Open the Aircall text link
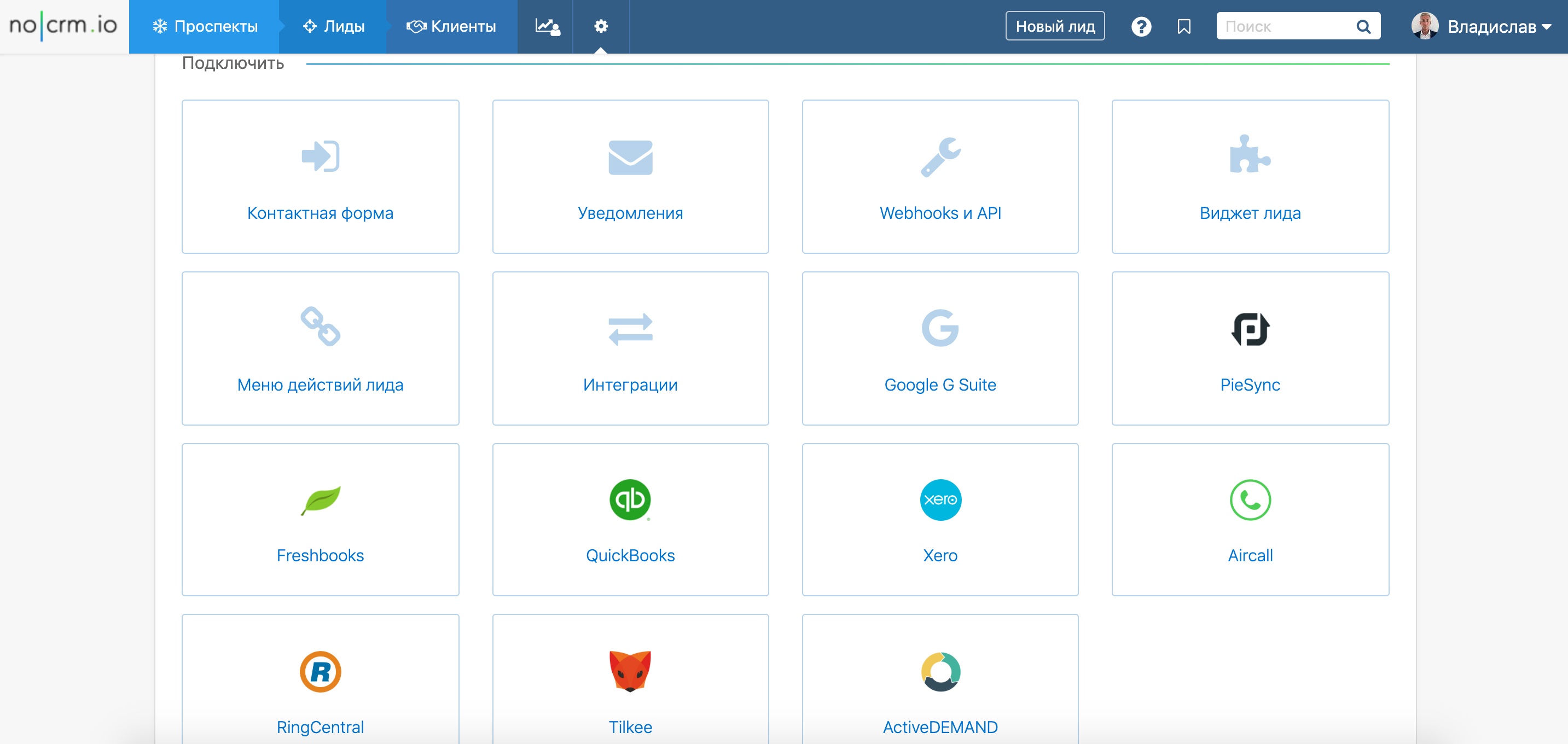 (1250, 555)
